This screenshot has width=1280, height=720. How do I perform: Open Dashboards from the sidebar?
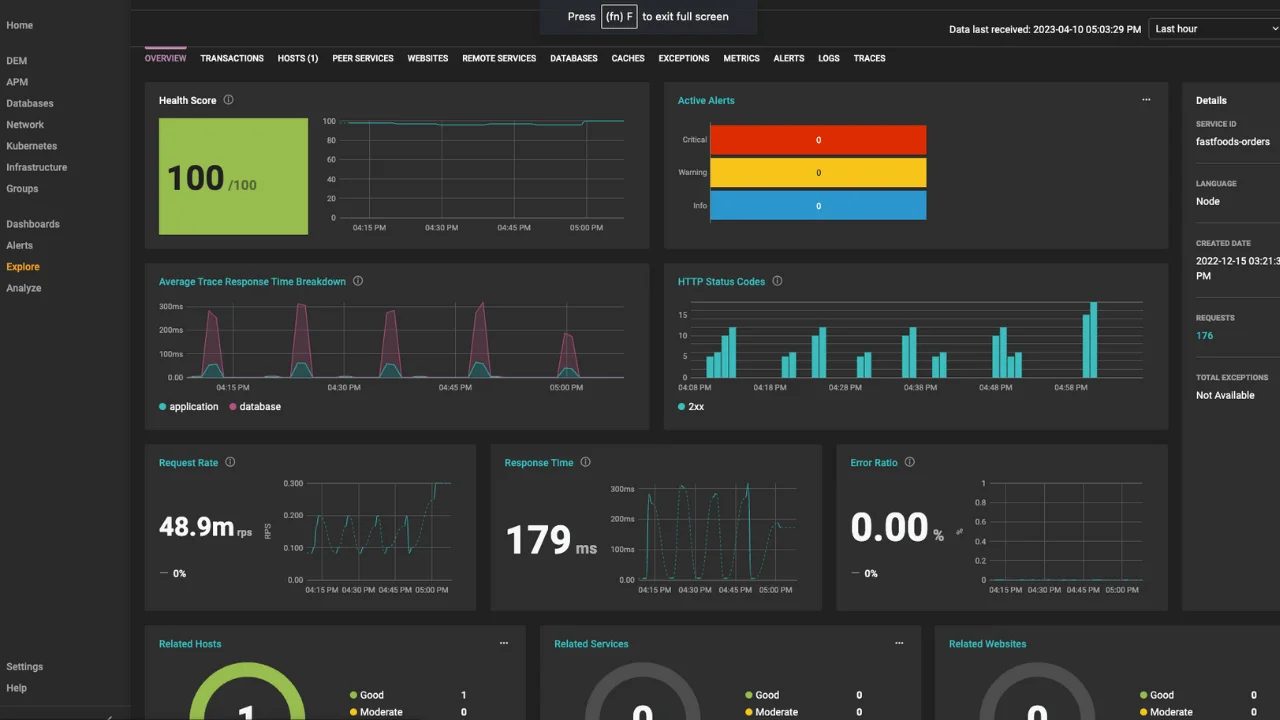[x=33, y=224]
